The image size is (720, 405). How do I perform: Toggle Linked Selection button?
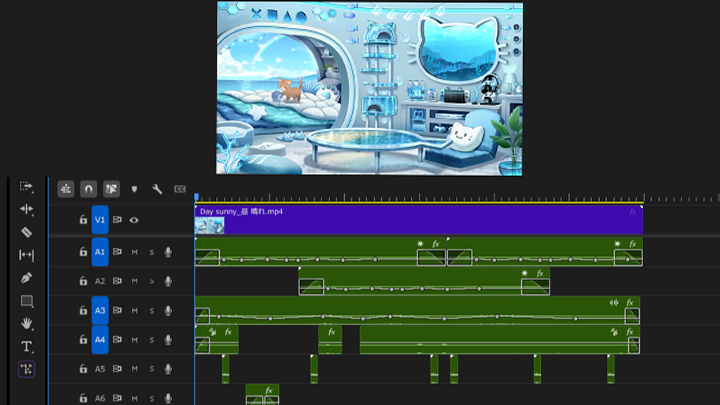[111, 189]
